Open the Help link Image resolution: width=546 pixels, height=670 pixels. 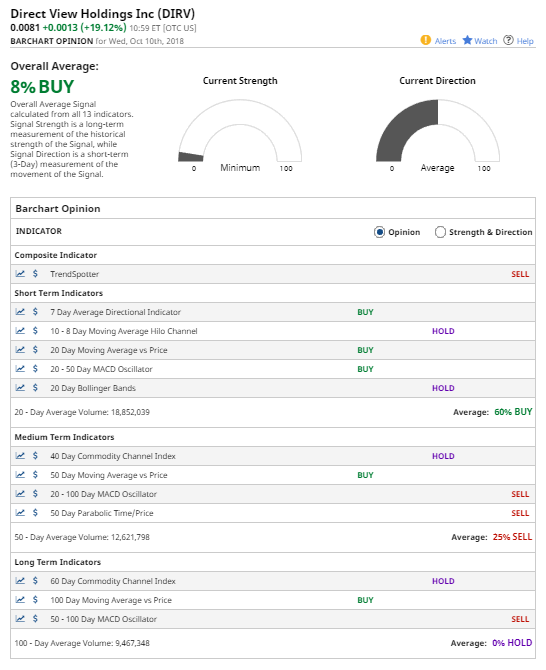525,41
